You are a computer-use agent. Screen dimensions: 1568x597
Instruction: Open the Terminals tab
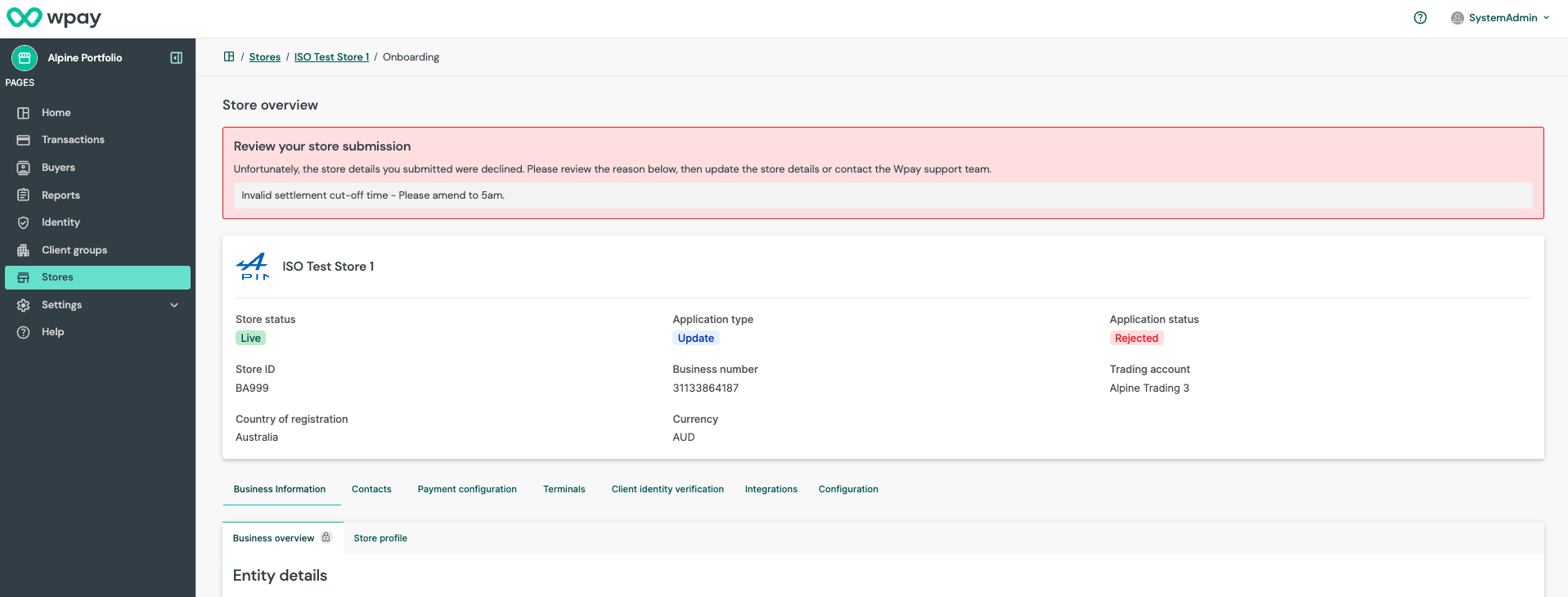coord(564,489)
